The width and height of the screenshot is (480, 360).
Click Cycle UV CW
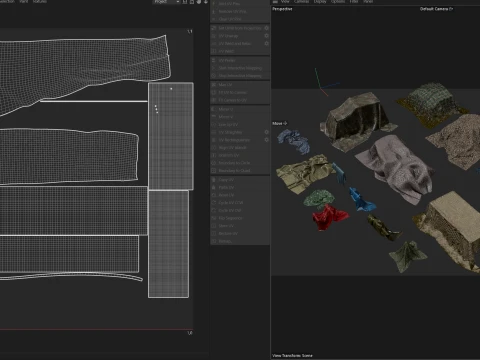tap(230, 210)
